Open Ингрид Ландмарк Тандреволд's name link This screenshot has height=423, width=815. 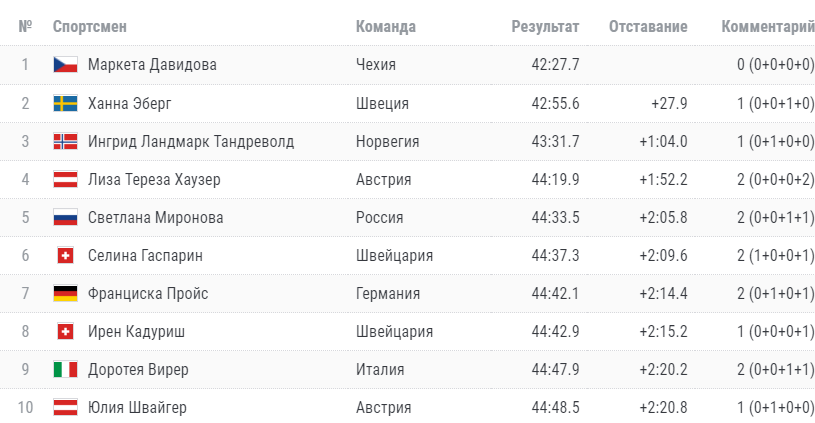tap(191, 141)
